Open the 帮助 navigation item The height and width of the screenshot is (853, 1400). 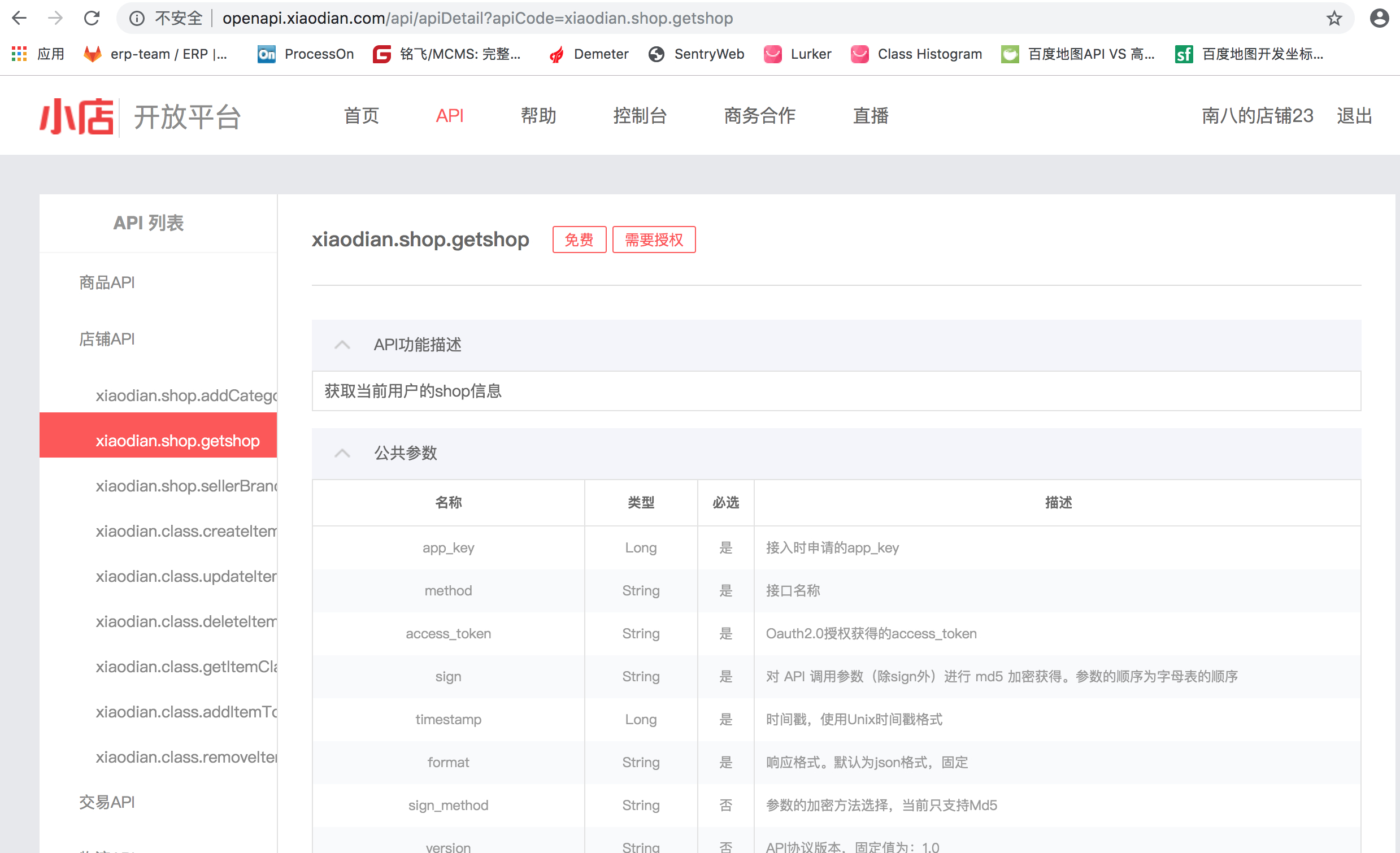pos(538,115)
